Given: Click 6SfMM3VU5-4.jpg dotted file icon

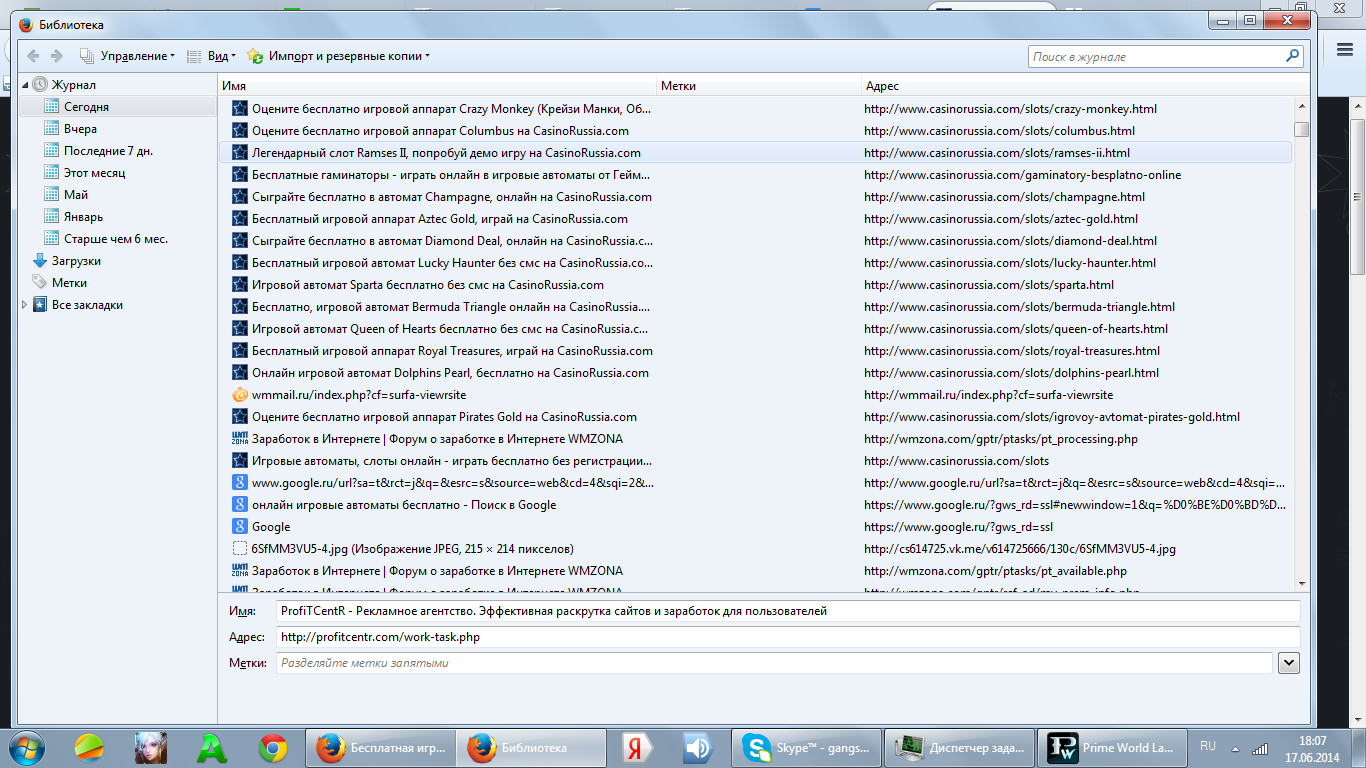Looking at the screenshot, I should [240, 549].
